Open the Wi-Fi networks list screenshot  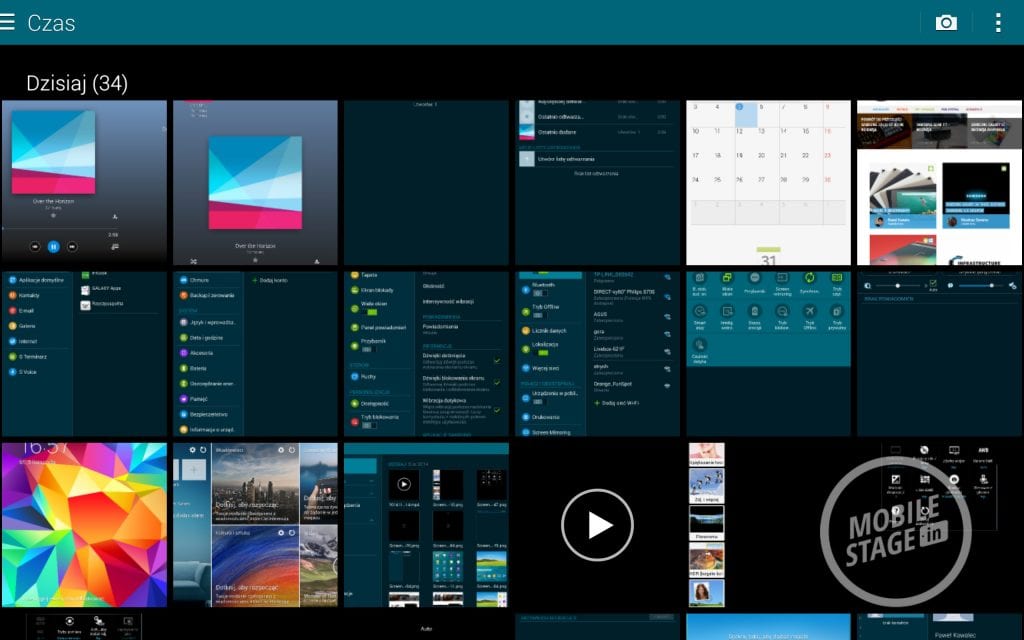pyautogui.click(x=597, y=353)
